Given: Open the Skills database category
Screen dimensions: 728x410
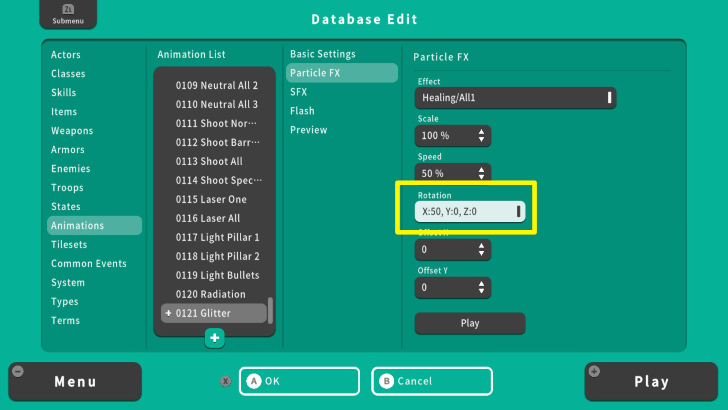Looking at the screenshot, I should (64, 93).
